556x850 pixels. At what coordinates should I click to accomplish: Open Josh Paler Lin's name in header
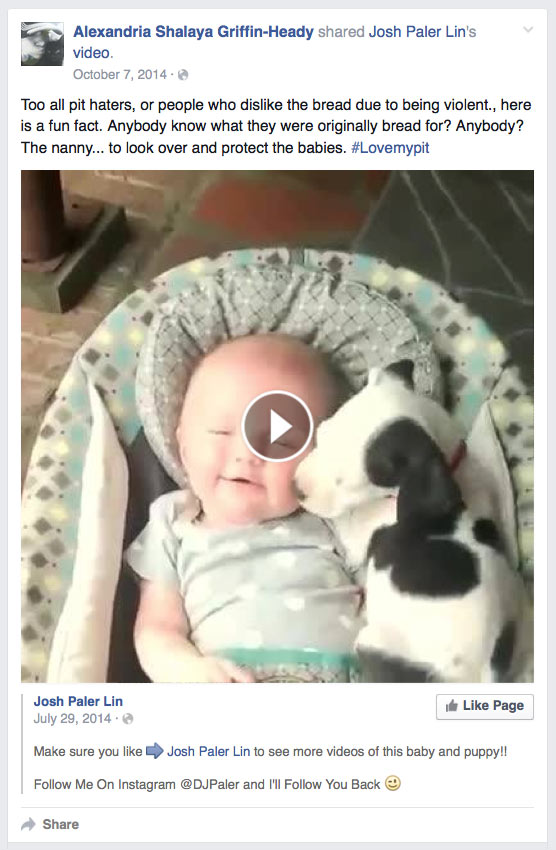[x=417, y=32]
